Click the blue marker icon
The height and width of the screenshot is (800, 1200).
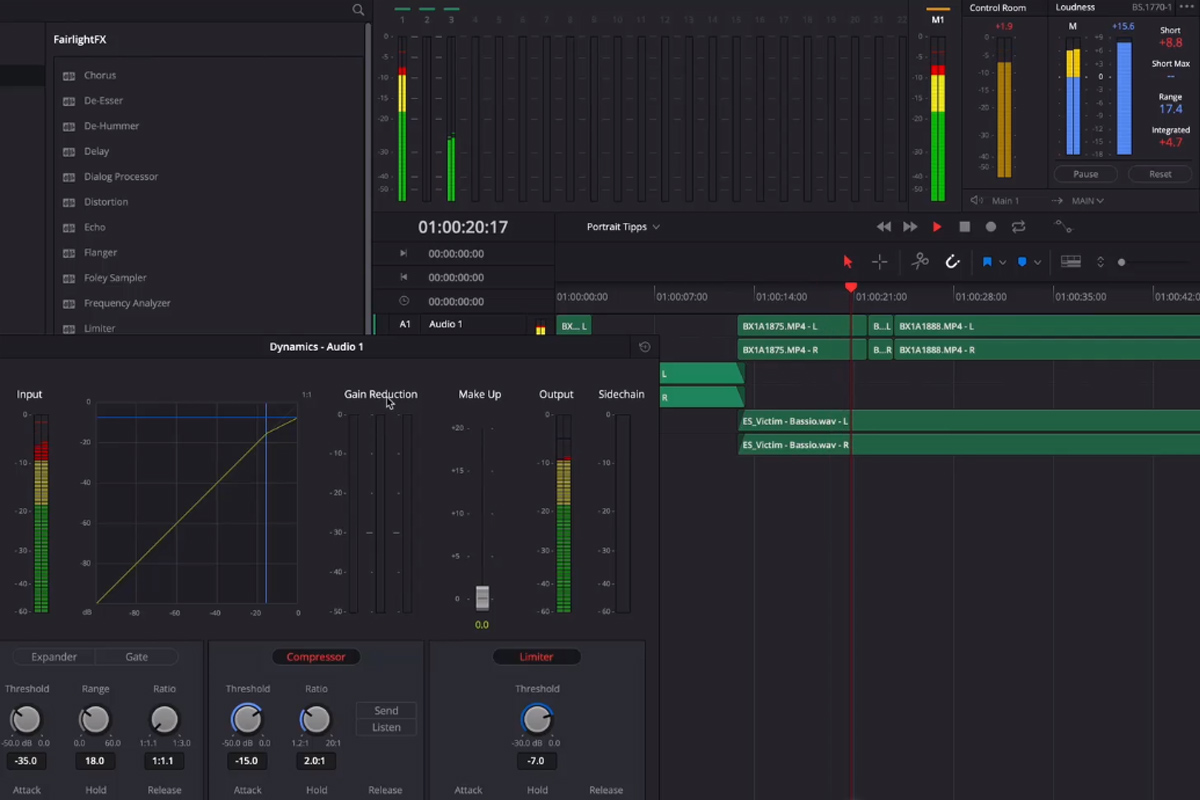(x=1022, y=262)
